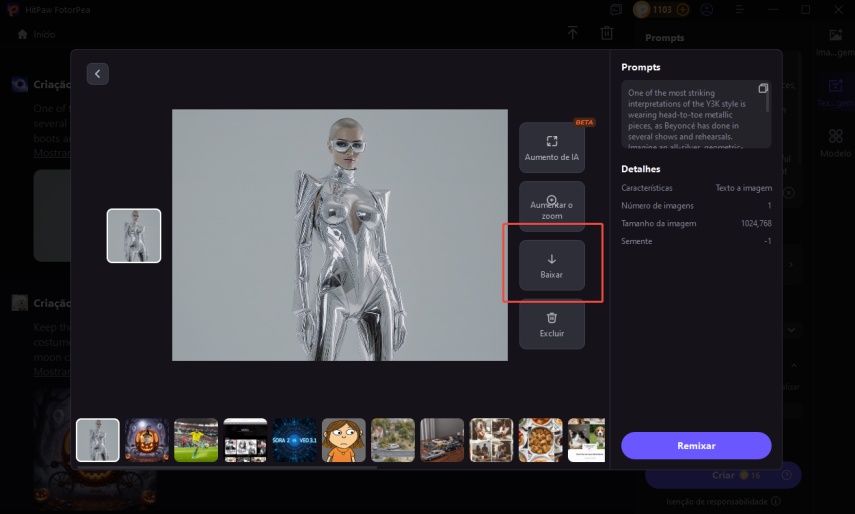This screenshot has height=514, width=855.
Task: Click the coin balance 1103 add button
Action: tap(683, 10)
